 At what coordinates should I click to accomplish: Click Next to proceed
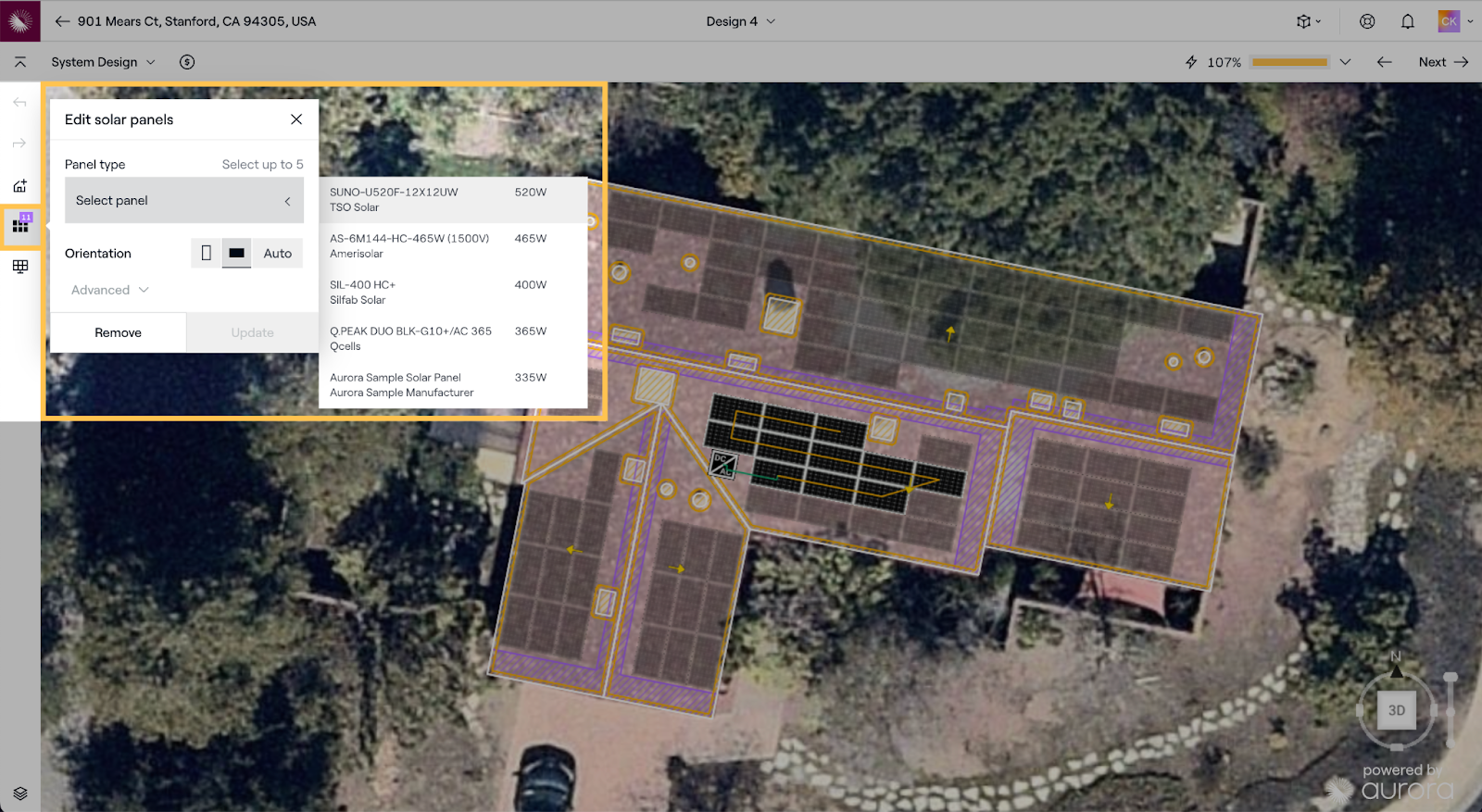point(1443,62)
